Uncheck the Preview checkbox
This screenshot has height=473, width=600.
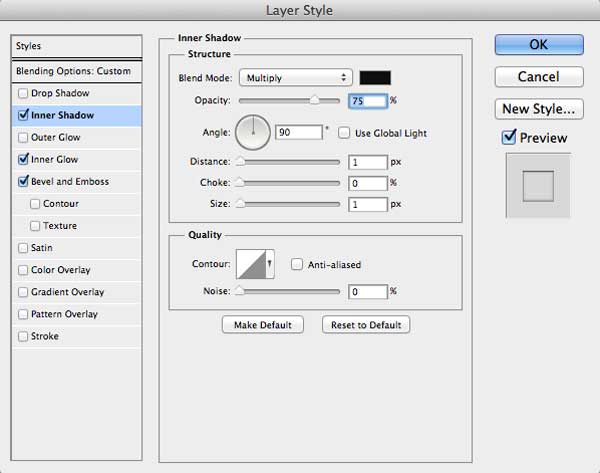(x=509, y=137)
